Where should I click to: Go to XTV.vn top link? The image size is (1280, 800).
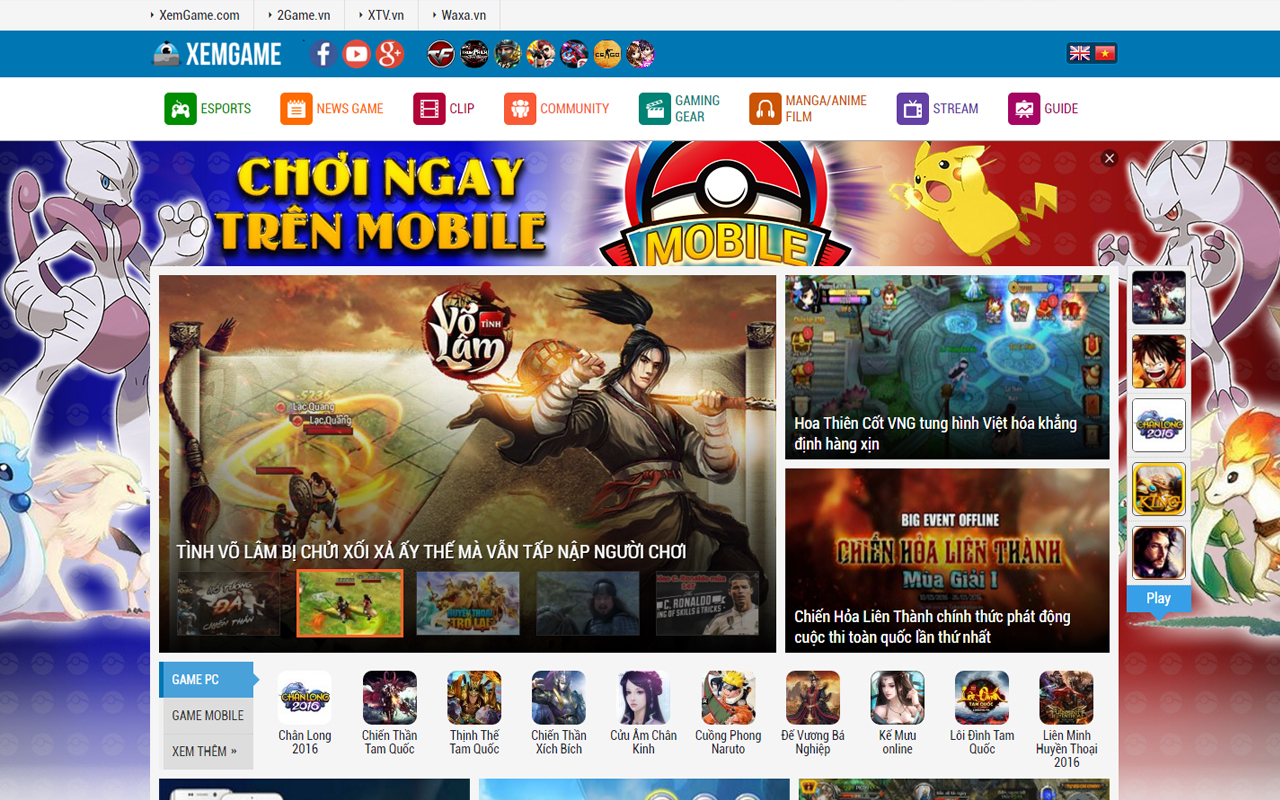click(x=385, y=15)
